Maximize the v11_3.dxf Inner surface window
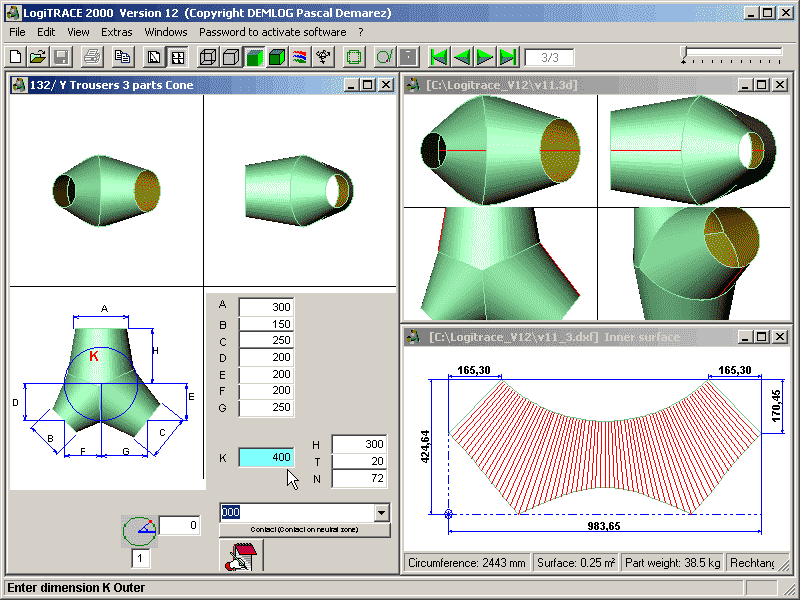800x600 pixels. (761, 337)
